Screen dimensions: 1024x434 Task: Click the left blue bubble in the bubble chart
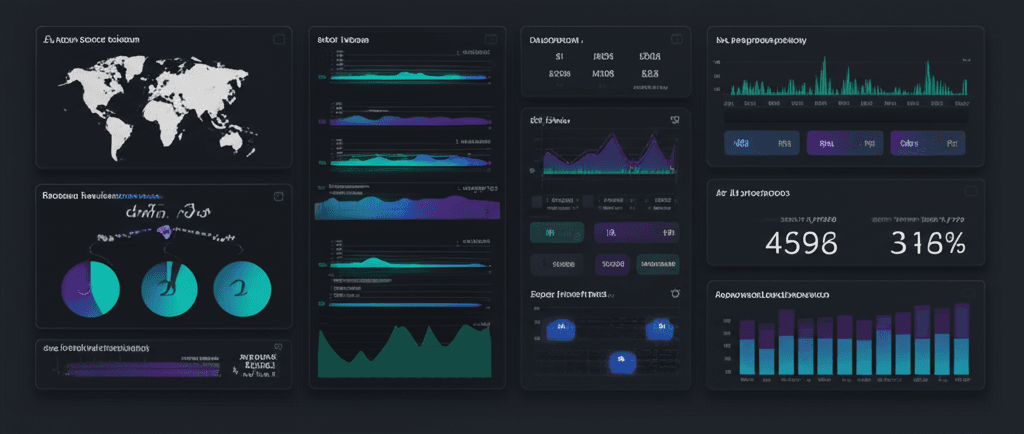coord(560,329)
